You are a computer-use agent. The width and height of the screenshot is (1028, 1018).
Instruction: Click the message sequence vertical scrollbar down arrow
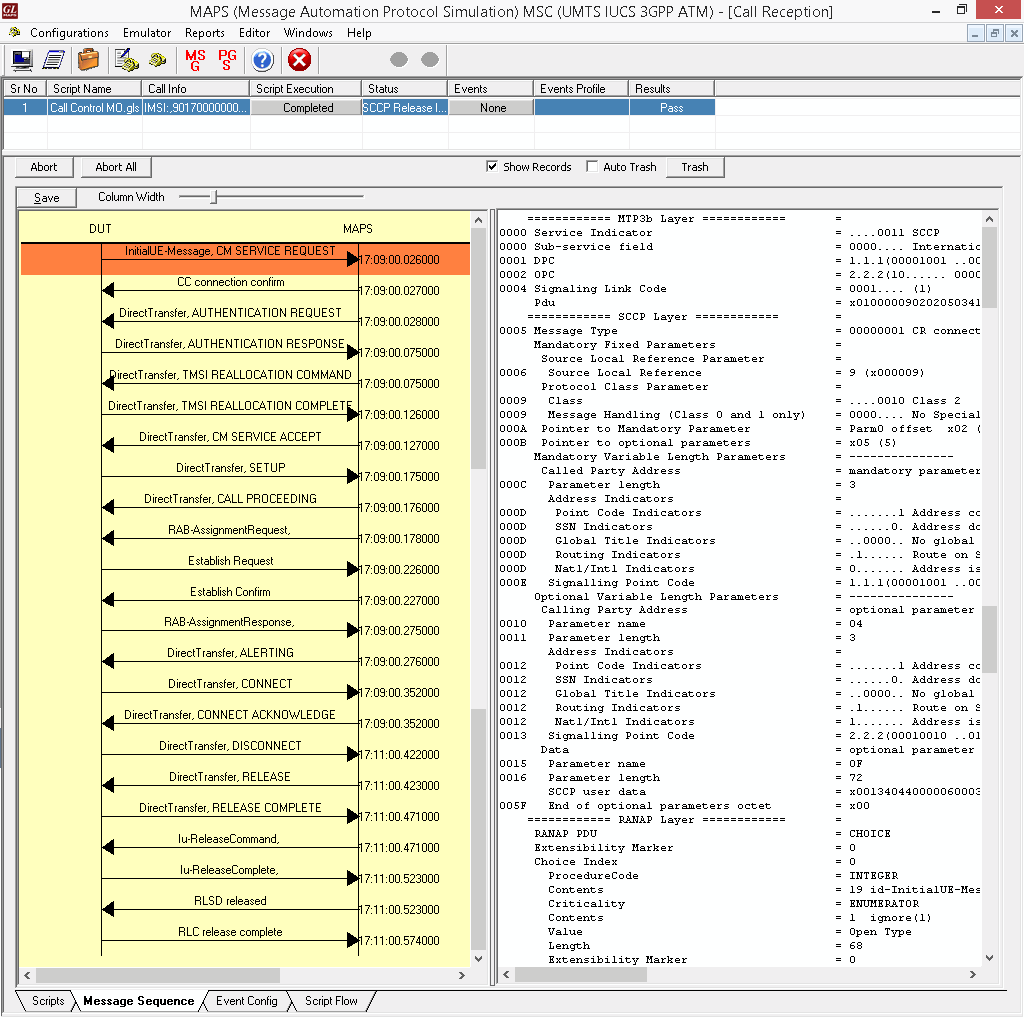[x=479, y=959]
